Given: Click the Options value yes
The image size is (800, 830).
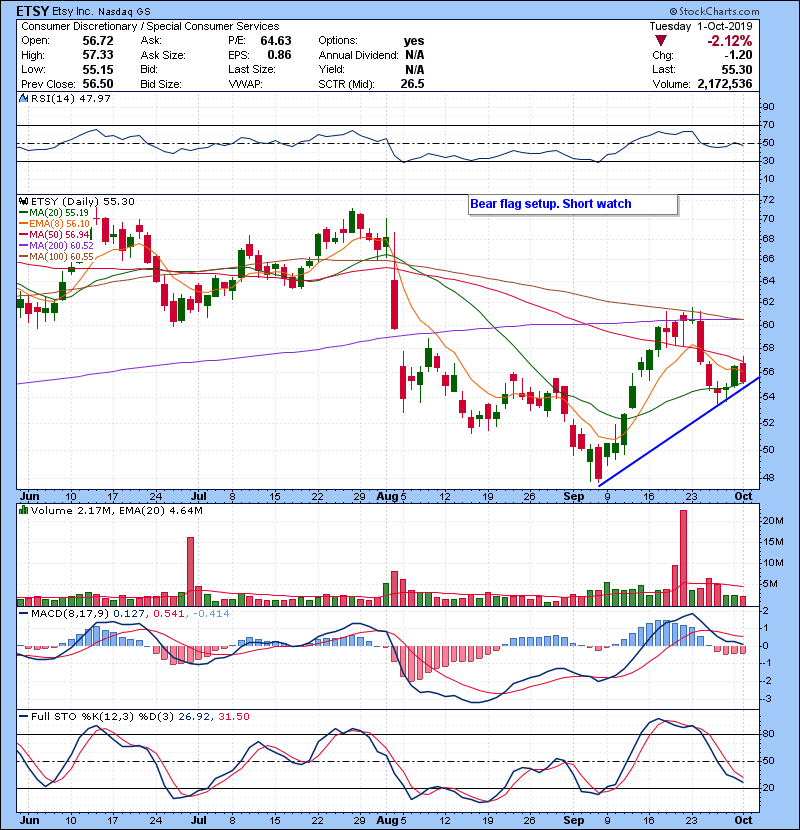Looking at the screenshot, I should point(414,41).
